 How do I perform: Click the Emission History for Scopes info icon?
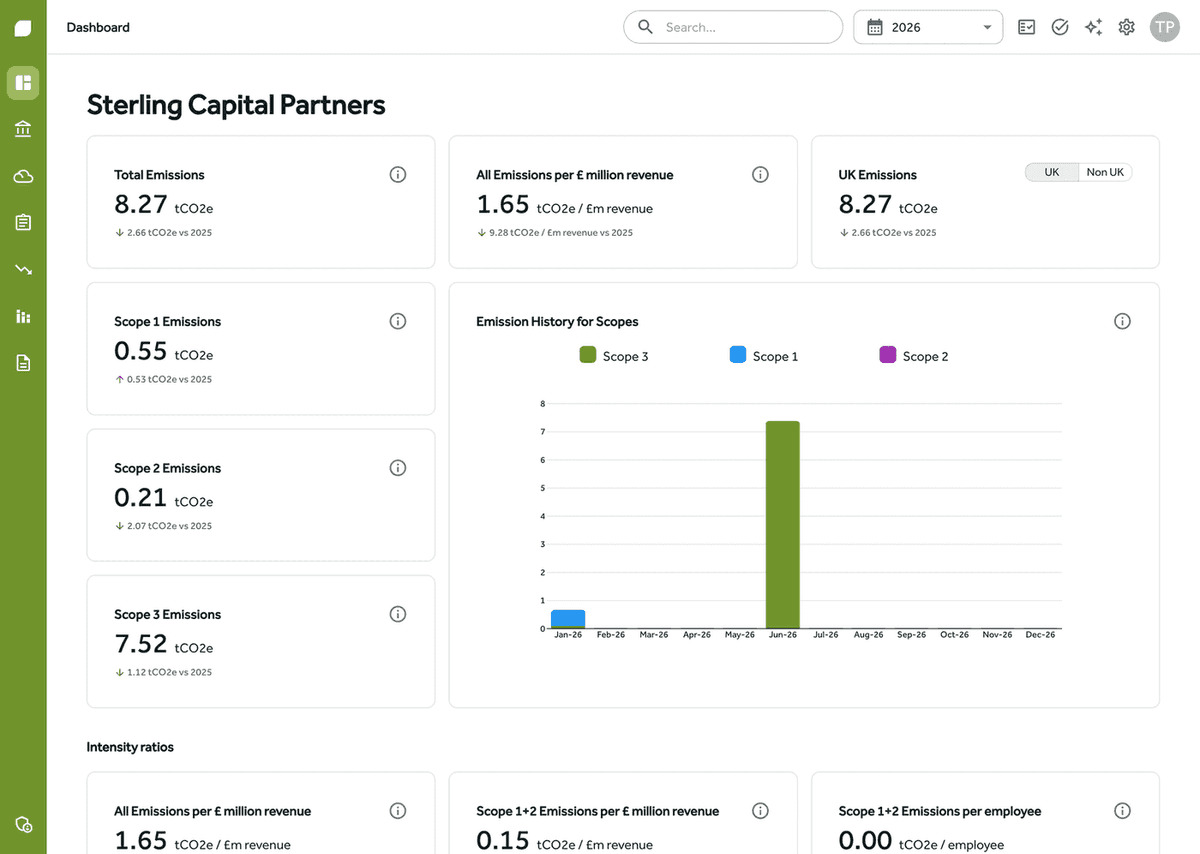coord(1122,321)
